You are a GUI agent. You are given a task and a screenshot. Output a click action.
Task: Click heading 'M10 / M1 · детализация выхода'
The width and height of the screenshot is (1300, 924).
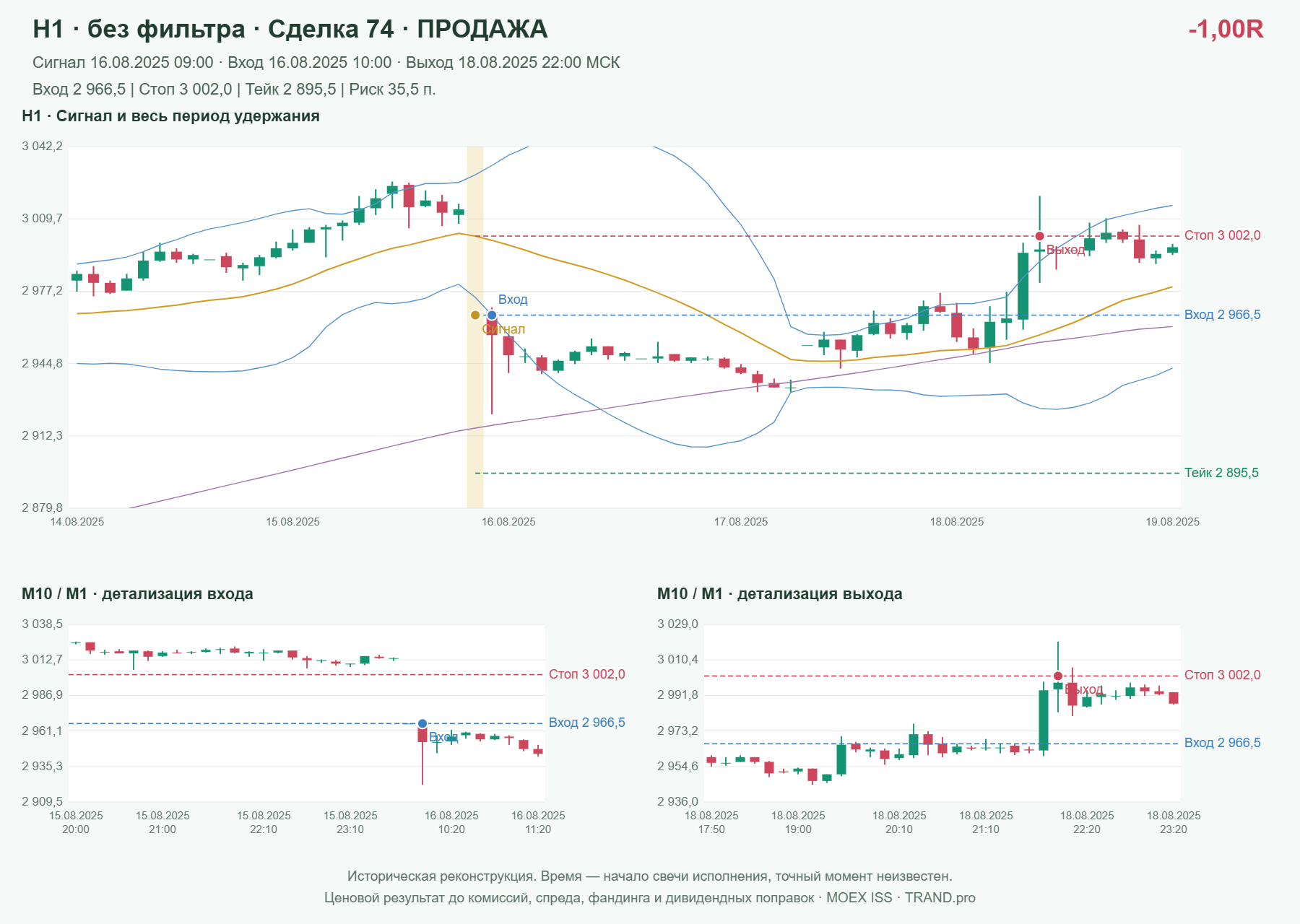point(780,594)
